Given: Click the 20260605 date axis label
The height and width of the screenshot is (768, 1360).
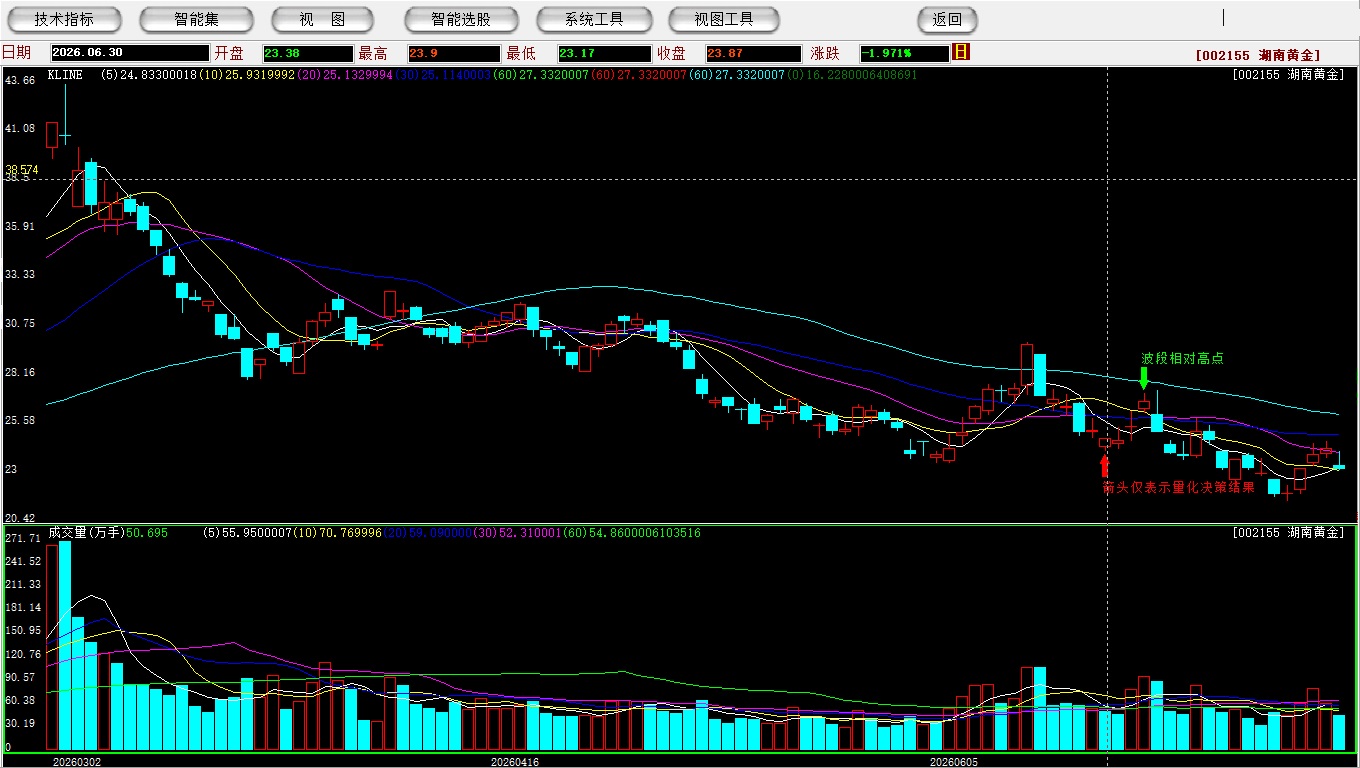Looking at the screenshot, I should pos(954,762).
